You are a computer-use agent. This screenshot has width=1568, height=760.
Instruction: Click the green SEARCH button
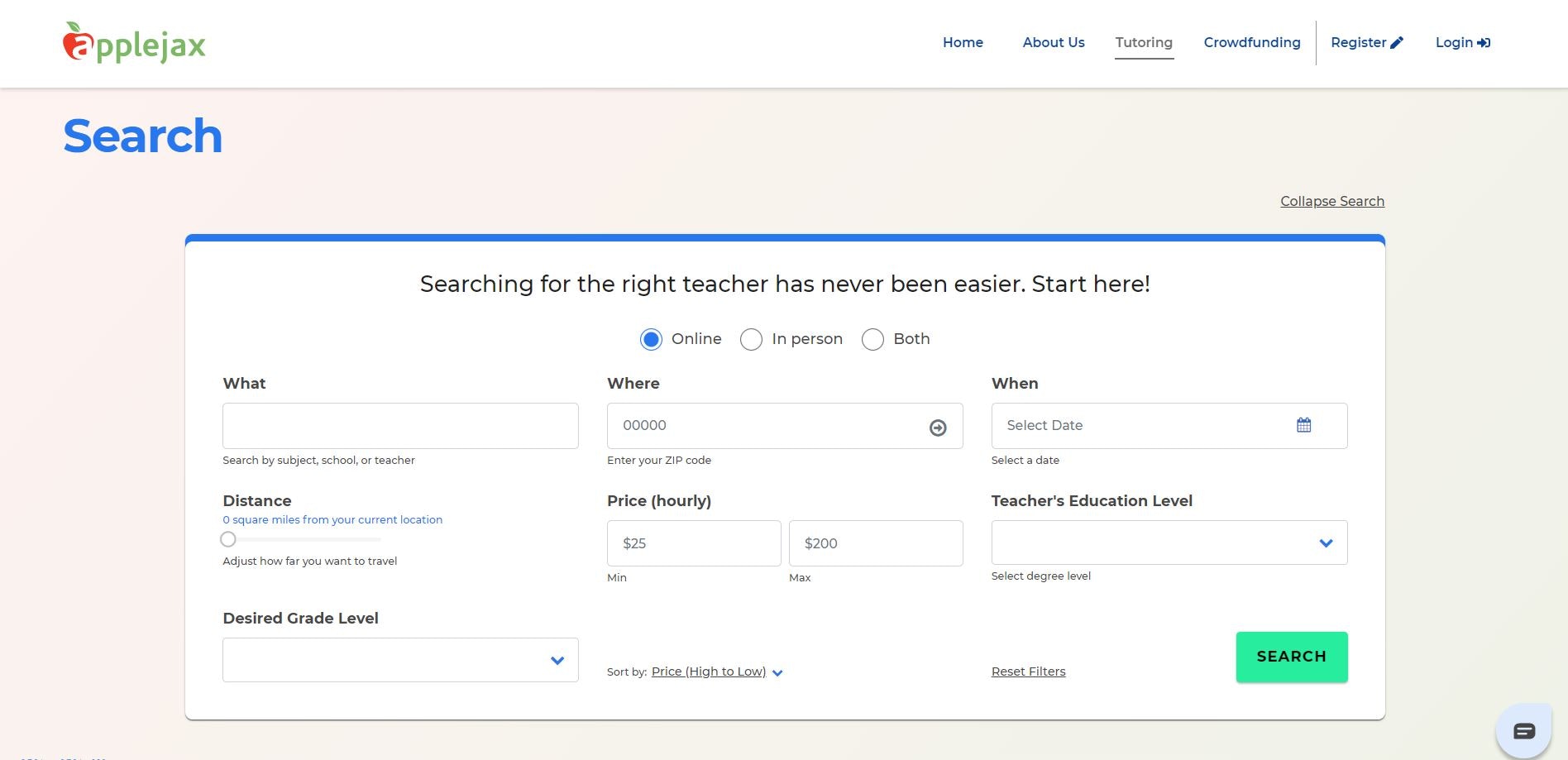pyautogui.click(x=1292, y=657)
